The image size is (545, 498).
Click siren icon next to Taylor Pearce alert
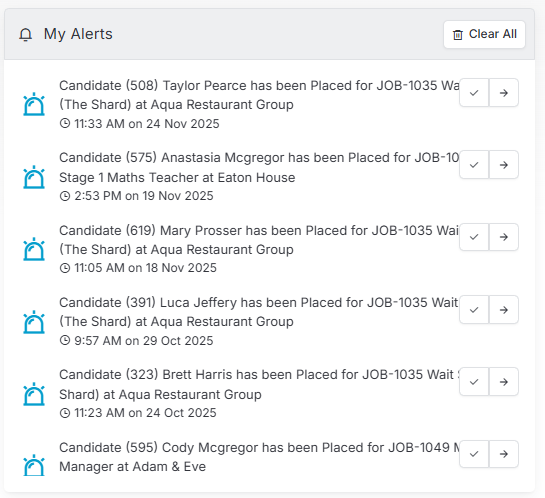[x=34, y=104]
